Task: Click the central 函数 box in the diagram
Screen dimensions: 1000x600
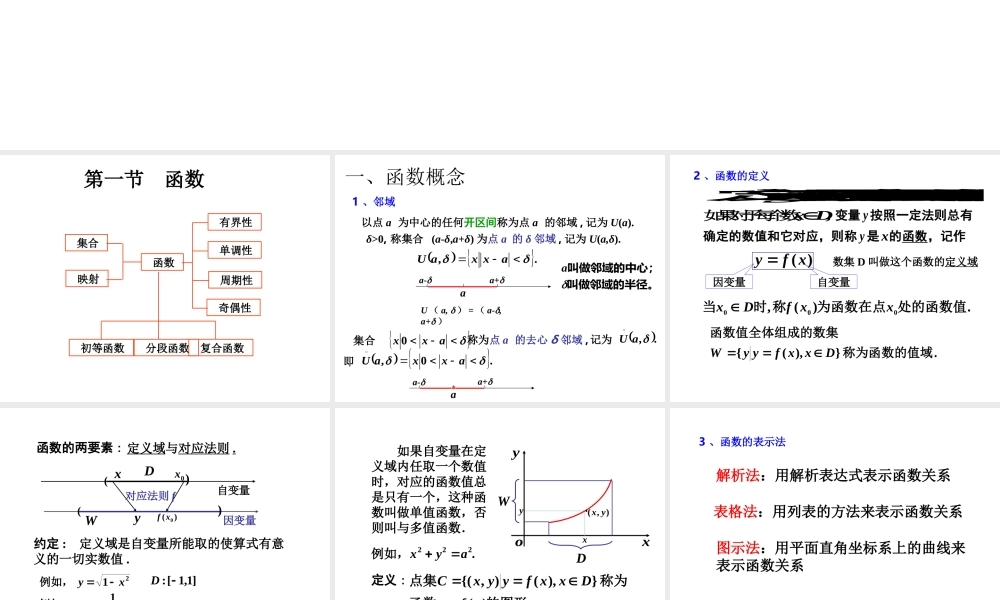Action: coord(163,262)
